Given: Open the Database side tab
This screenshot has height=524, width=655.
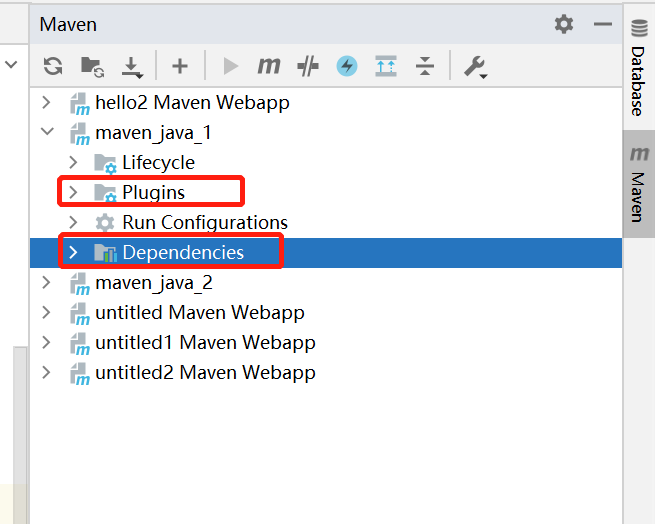Looking at the screenshot, I should (638, 68).
